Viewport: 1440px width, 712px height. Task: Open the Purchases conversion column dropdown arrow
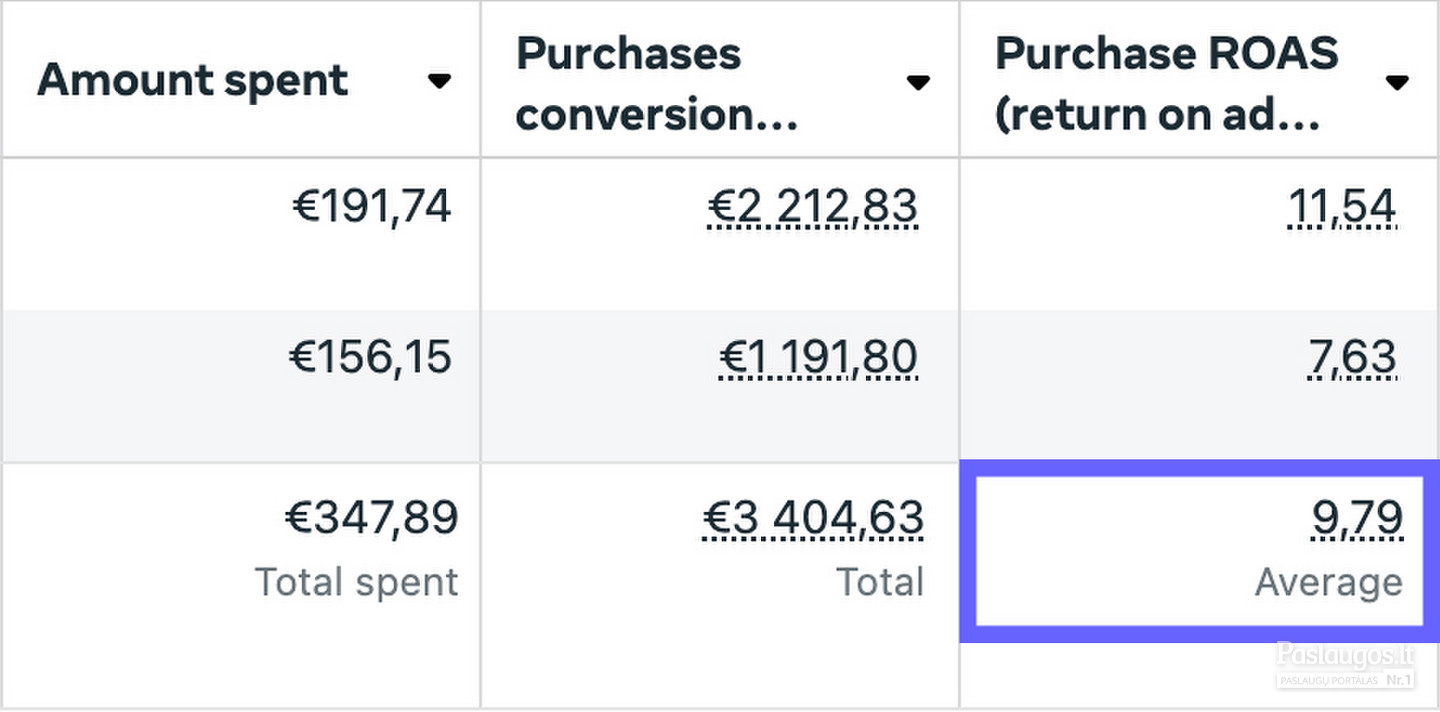click(918, 82)
